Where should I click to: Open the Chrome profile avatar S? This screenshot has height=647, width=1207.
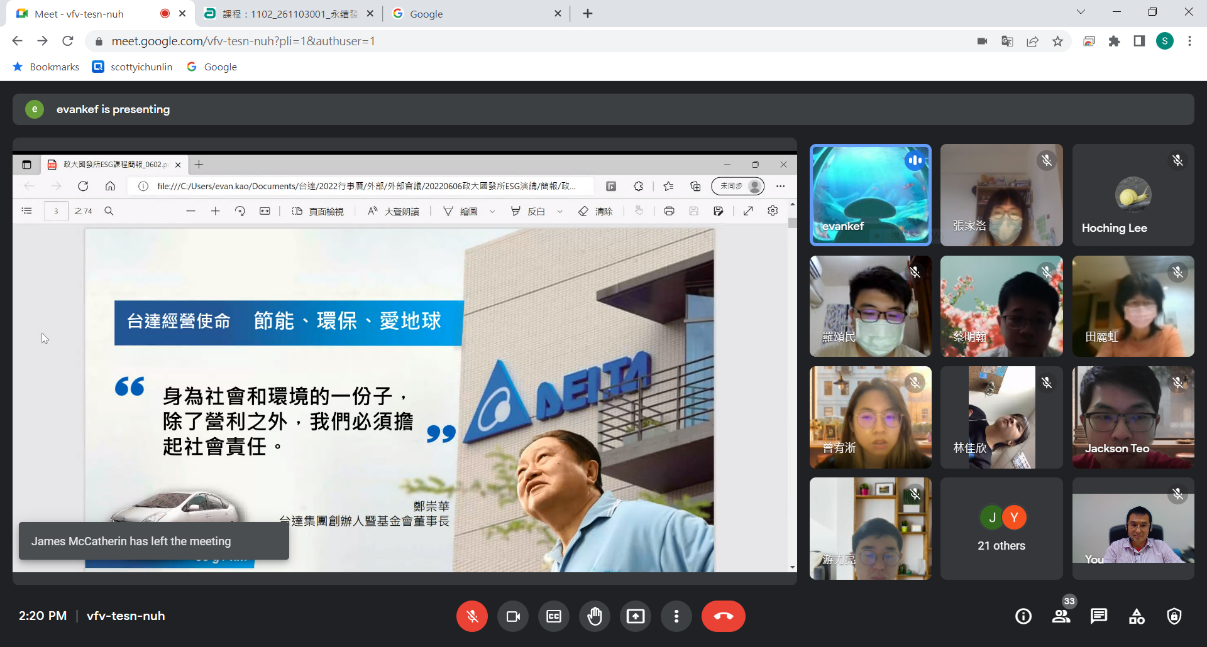tap(1165, 41)
